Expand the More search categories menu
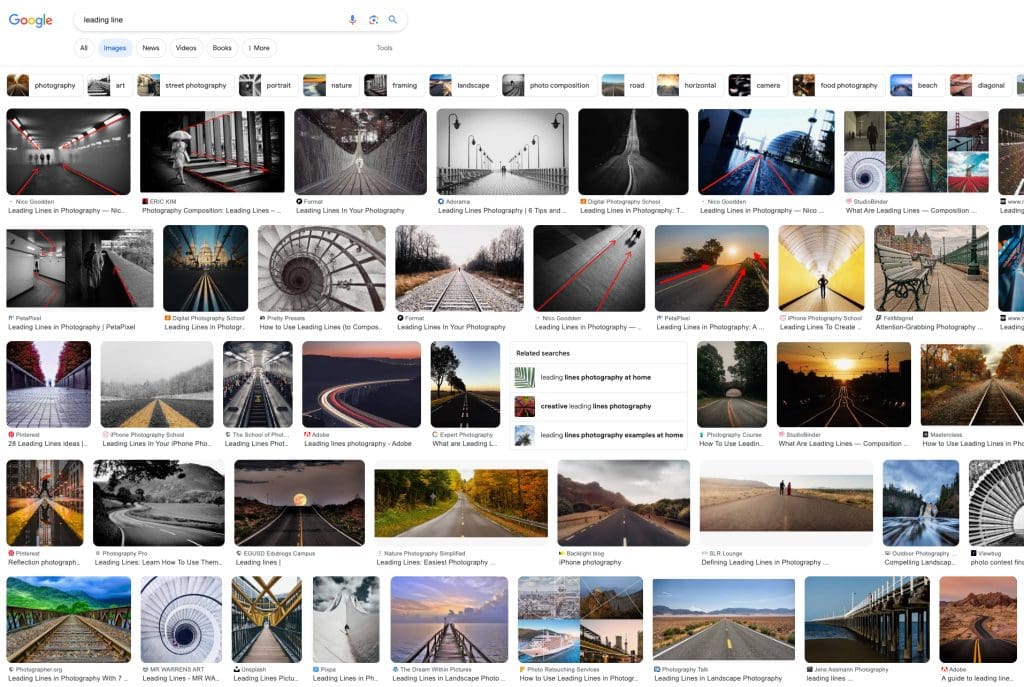This screenshot has height=687, width=1024. (x=259, y=48)
